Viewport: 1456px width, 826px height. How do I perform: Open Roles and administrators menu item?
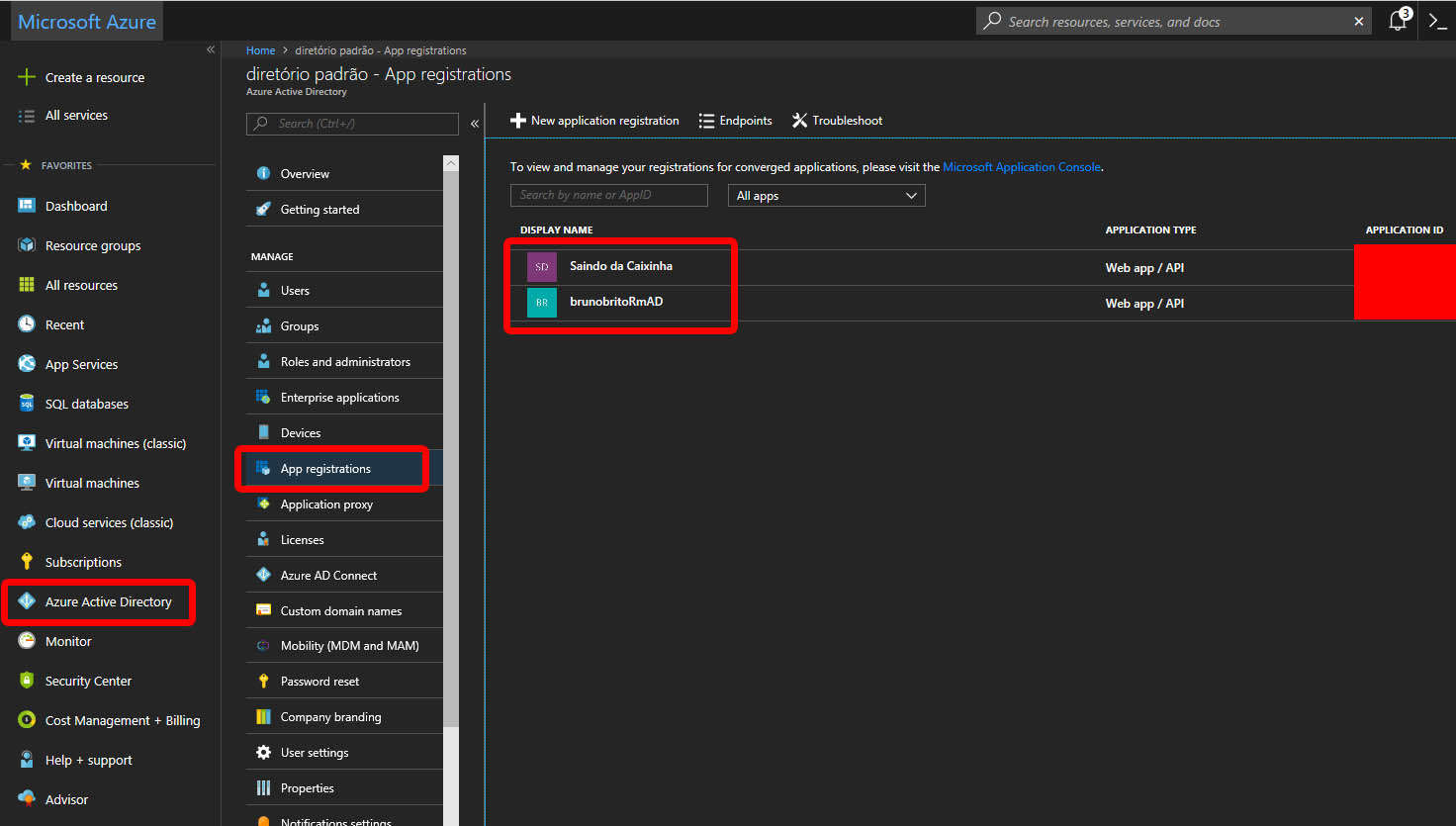pyautogui.click(x=344, y=362)
